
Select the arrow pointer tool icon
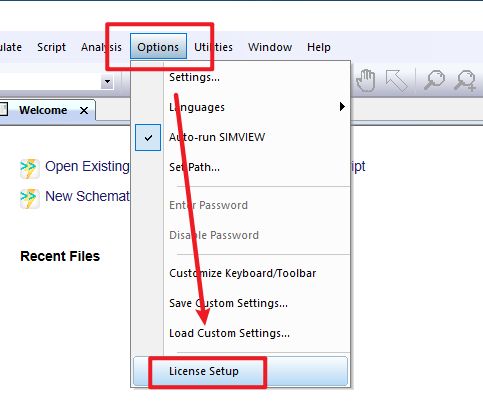(x=396, y=80)
